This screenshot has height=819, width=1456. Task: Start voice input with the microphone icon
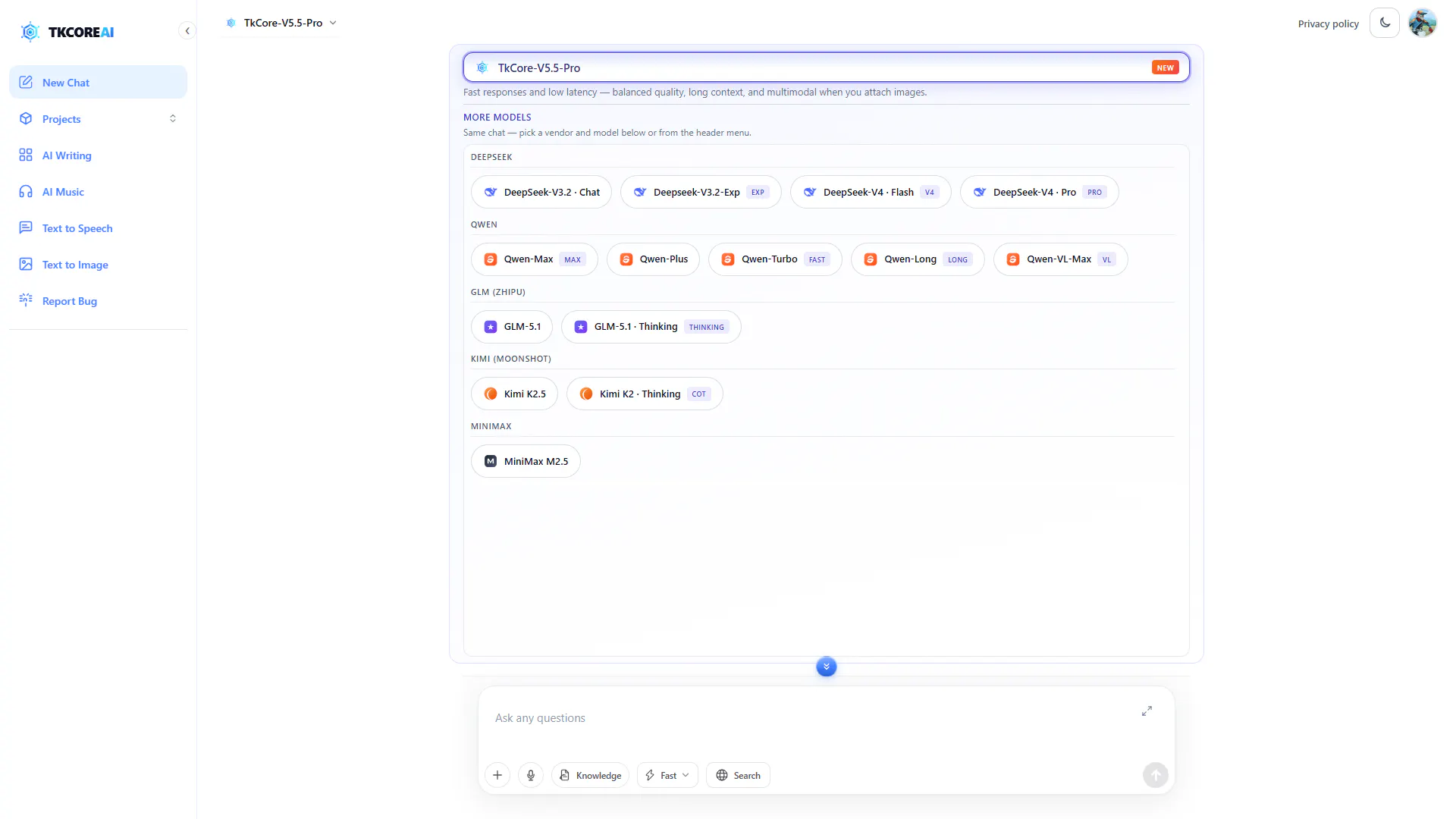click(x=531, y=775)
